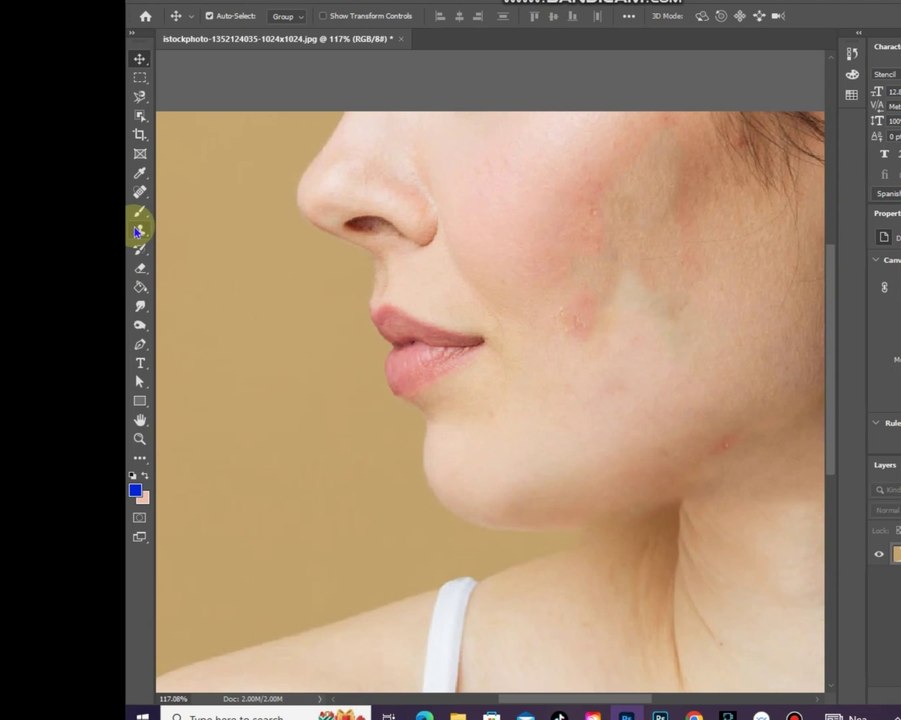Select the Dodge tool
Image resolution: width=901 pixels, height=720 pixels.
[140, 325]
